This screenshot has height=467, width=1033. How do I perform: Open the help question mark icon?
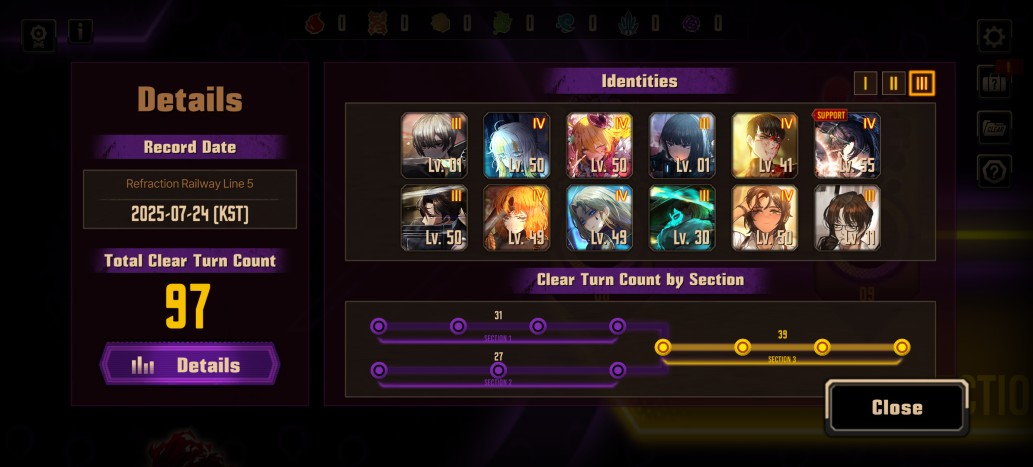tap(993, 172)
